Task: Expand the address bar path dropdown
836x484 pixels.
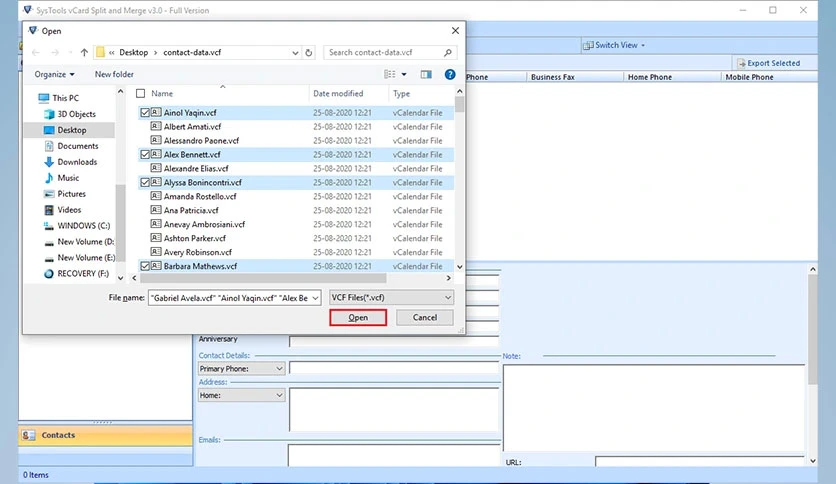Action: point(295,52)
